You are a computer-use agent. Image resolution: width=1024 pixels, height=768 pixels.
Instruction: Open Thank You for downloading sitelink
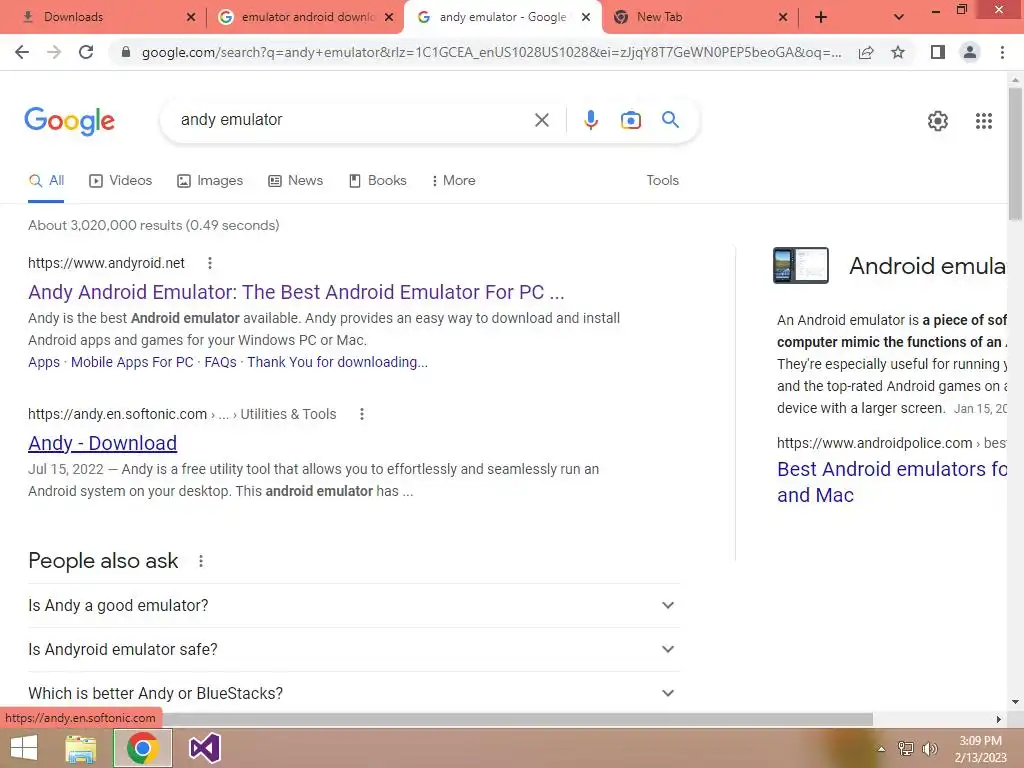tap(338, 362)
